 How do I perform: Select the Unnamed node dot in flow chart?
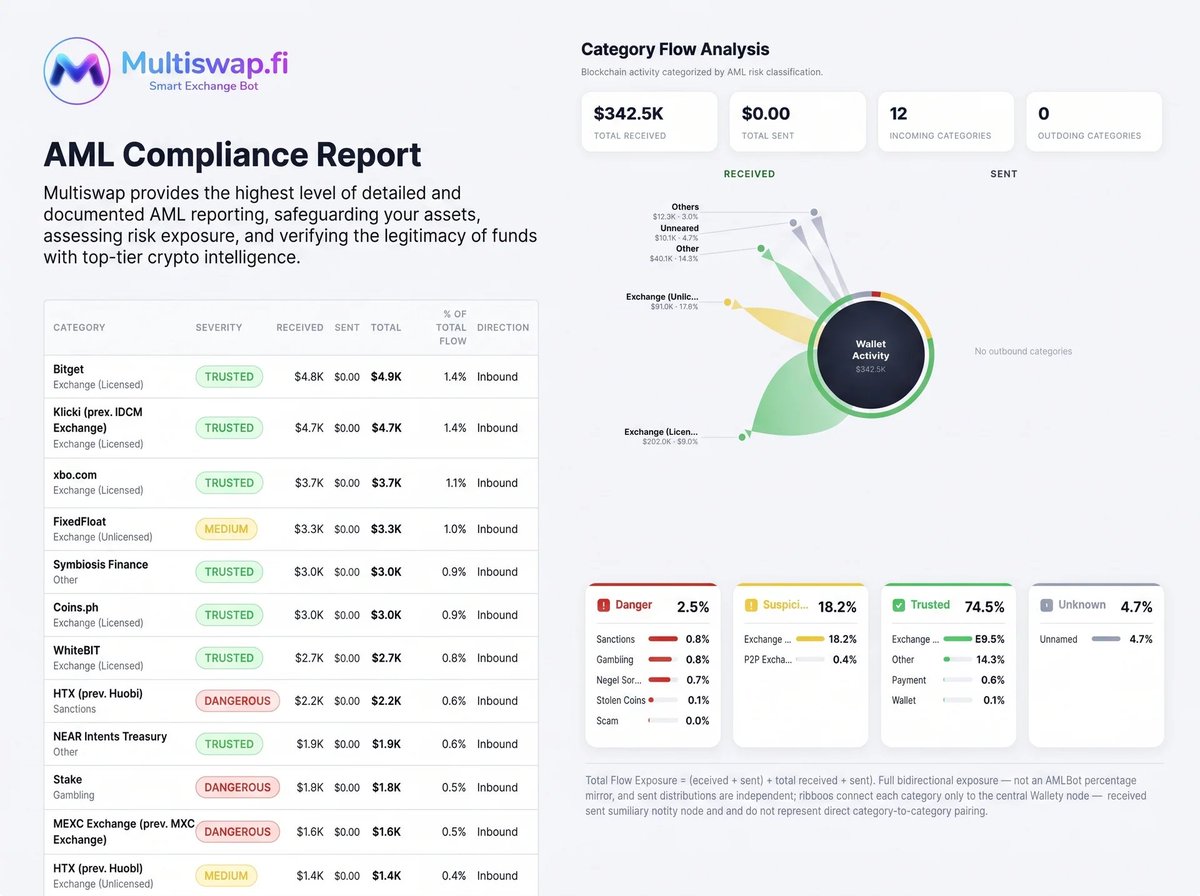click(x=793, y=223)
